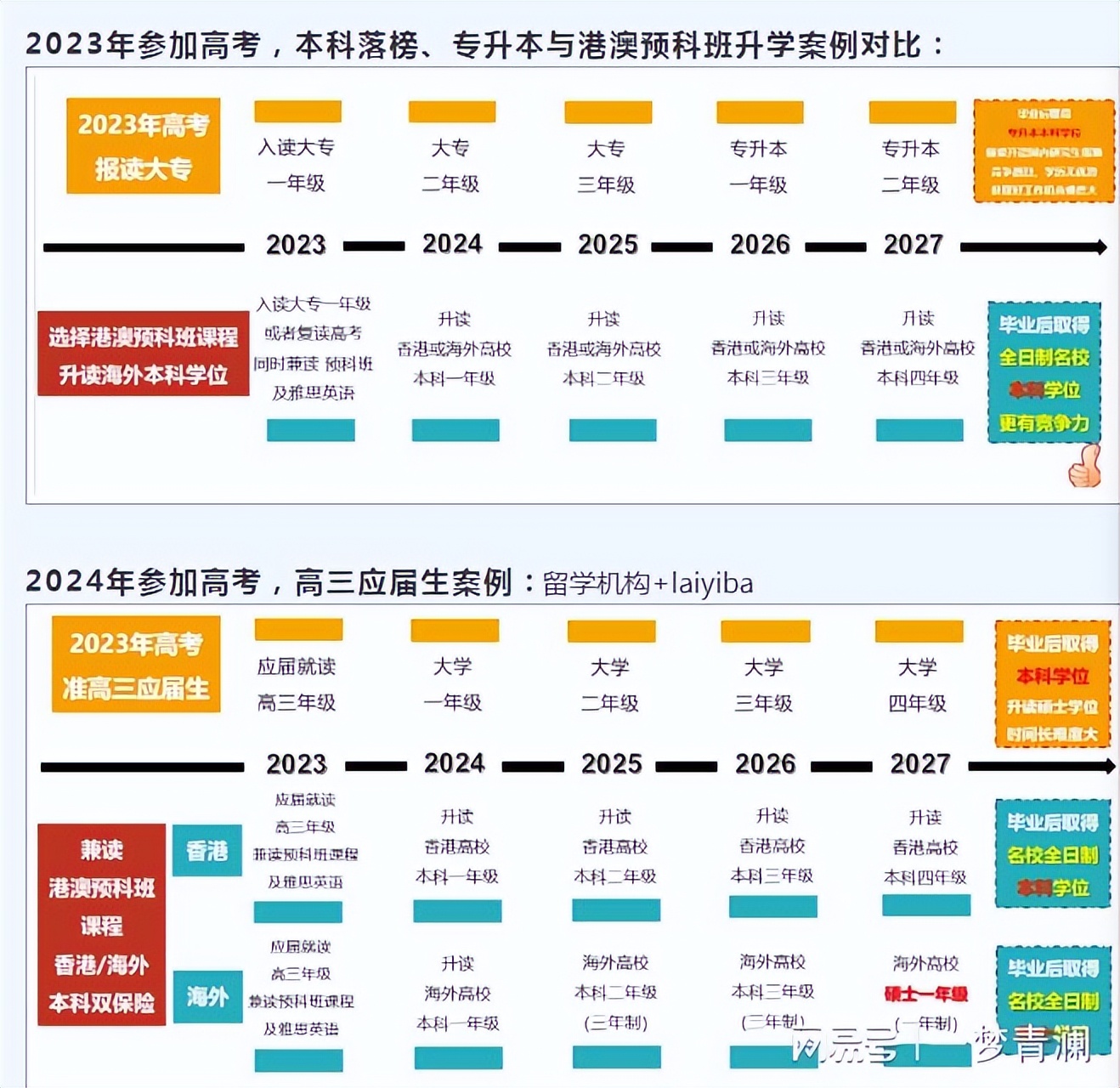Select the red box 选择港澳预科班课程 升读海外本科学位
The image size is (1120, 1088).
144,354
